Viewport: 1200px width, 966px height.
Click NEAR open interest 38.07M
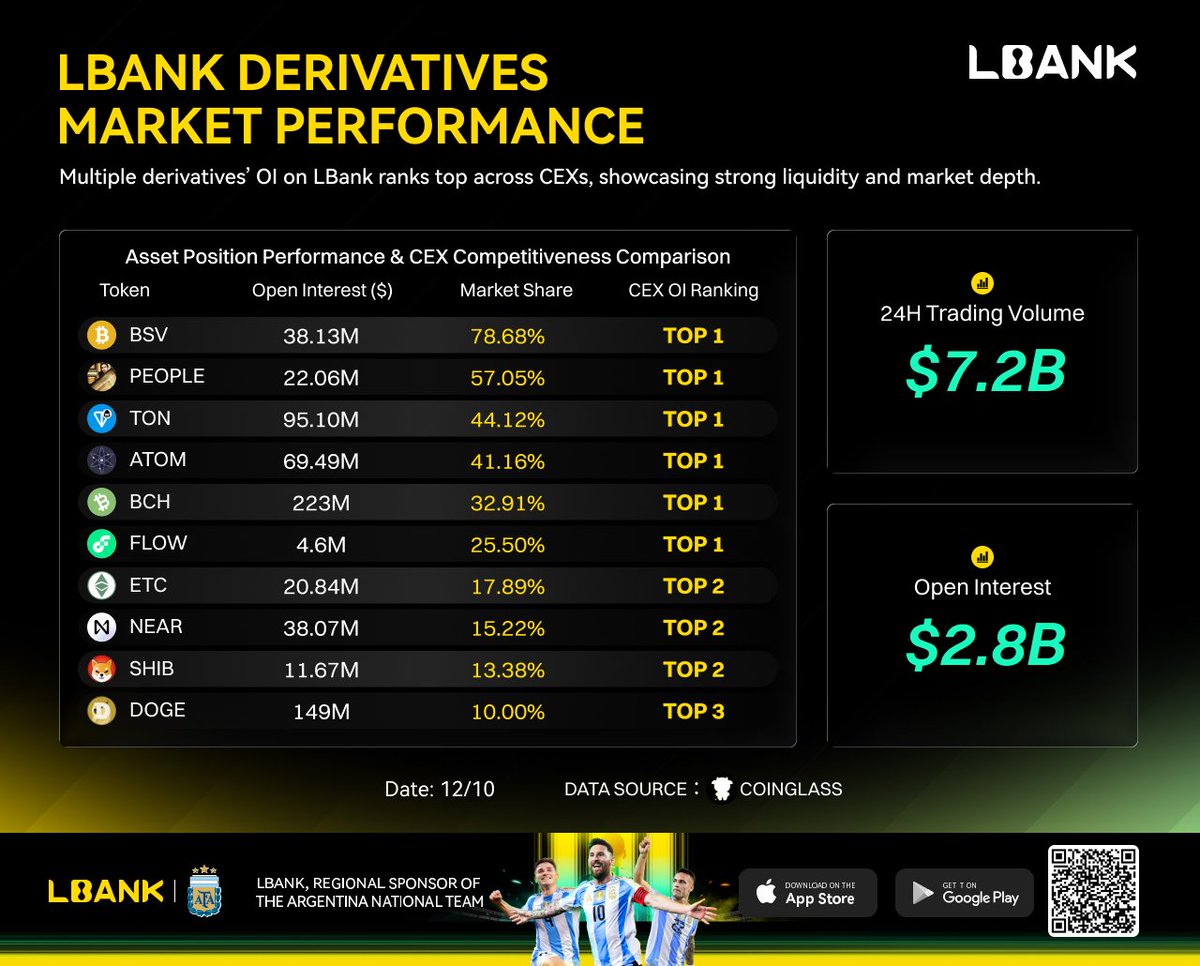321,629
